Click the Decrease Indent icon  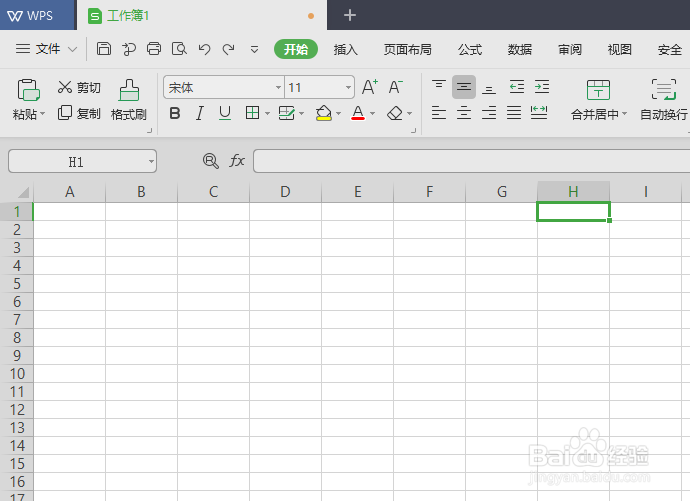tap(517, 87)
